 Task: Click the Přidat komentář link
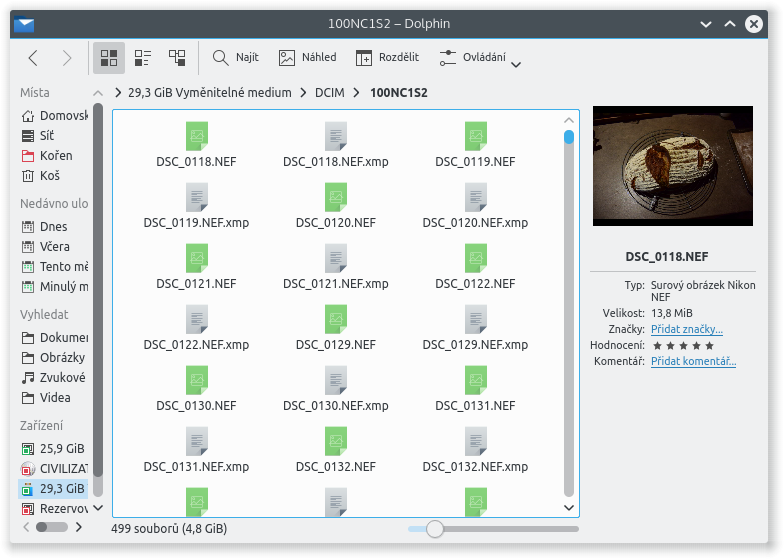point(693,361)
